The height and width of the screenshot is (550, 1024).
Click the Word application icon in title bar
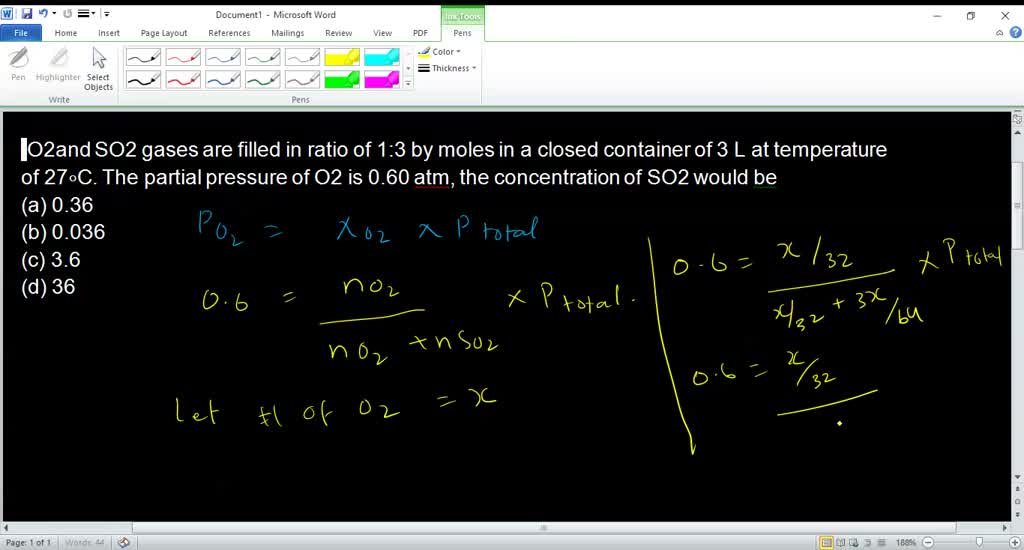[7, 13]
